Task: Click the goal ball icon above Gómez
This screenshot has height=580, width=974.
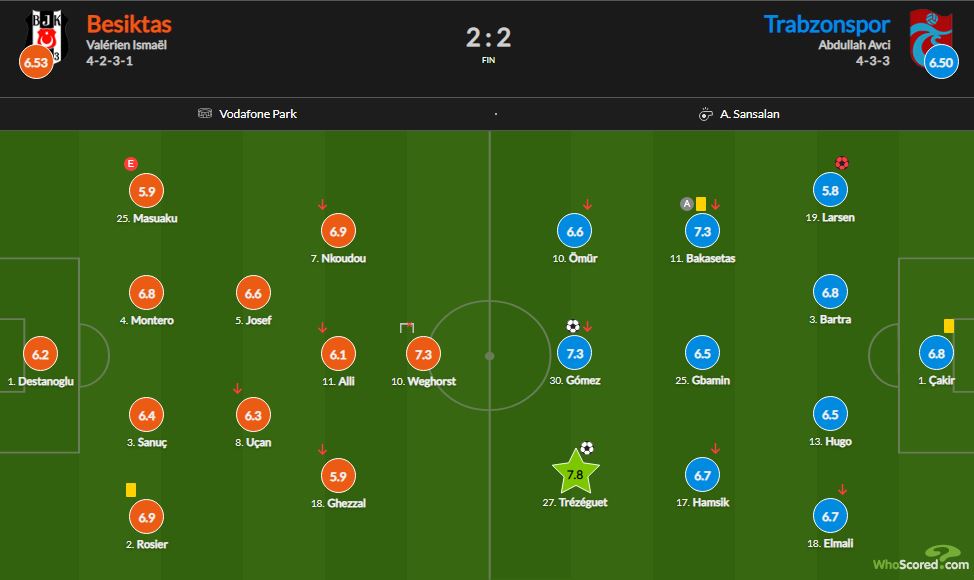Action: pyautogui.click(x=572, y=326)
